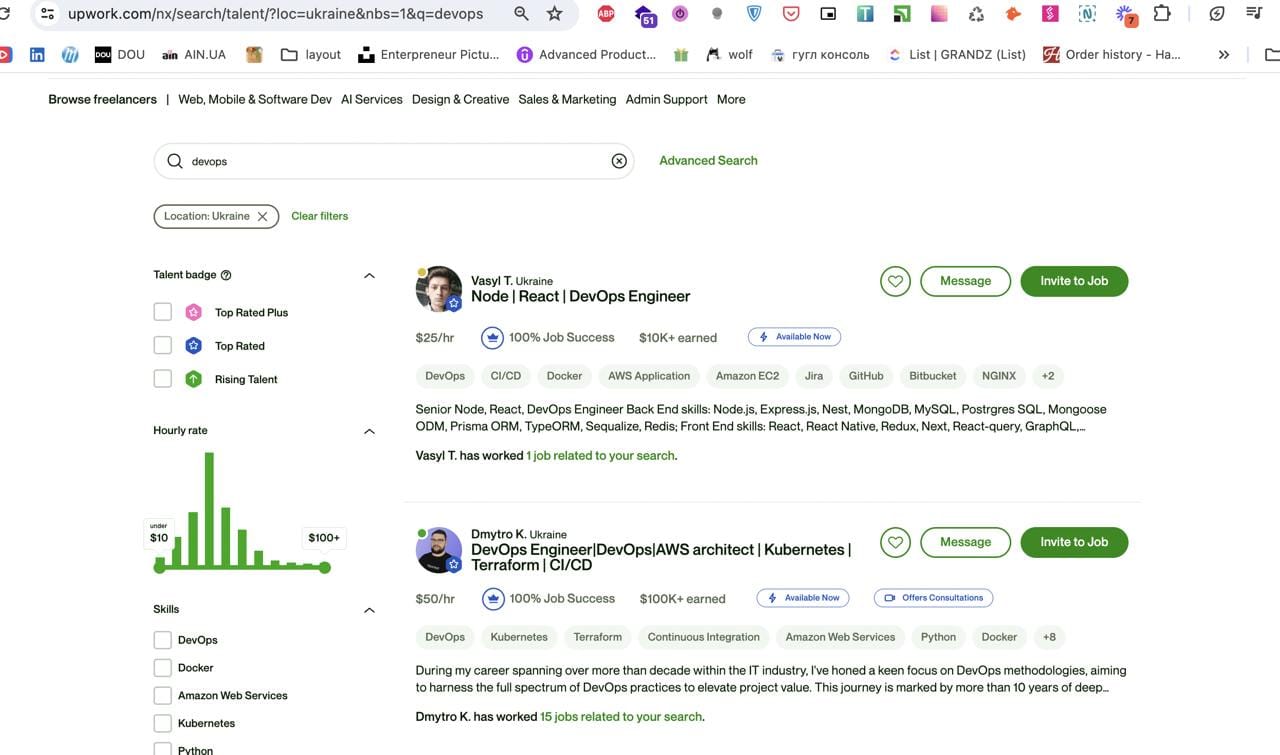Open the dashed-border N extension icon

[x=1087, y=14]
